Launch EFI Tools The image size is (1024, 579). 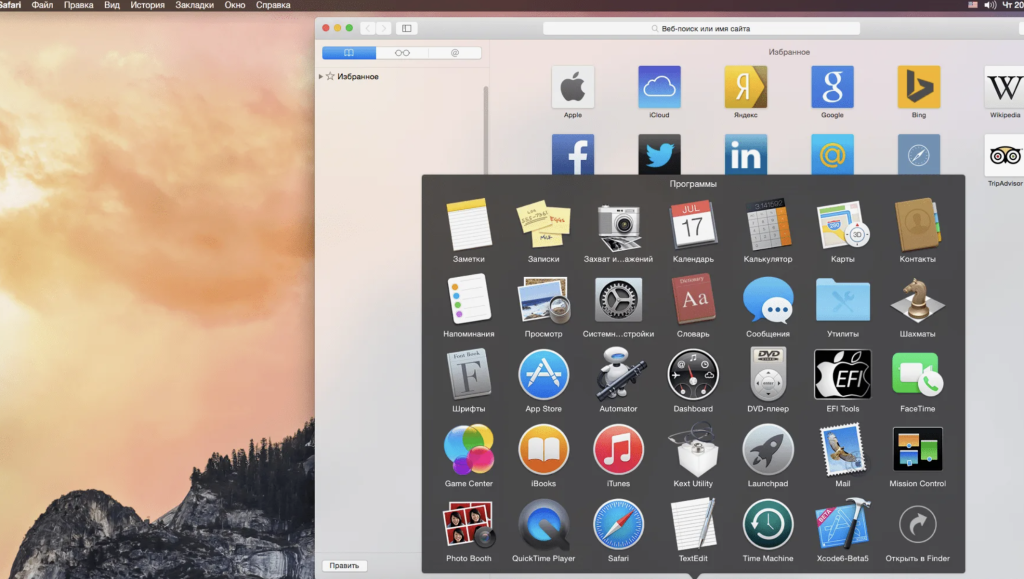pyautogui.click(x=842, y=374)
